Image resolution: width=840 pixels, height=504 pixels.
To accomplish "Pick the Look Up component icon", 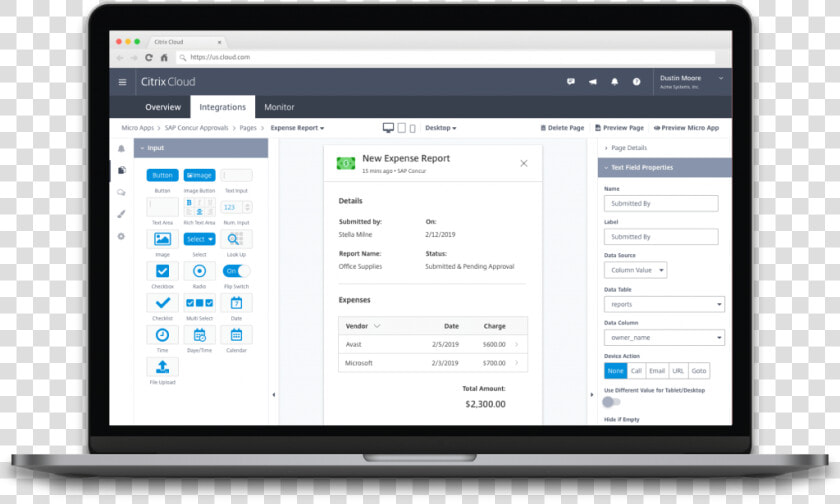I will pos(236,239).
